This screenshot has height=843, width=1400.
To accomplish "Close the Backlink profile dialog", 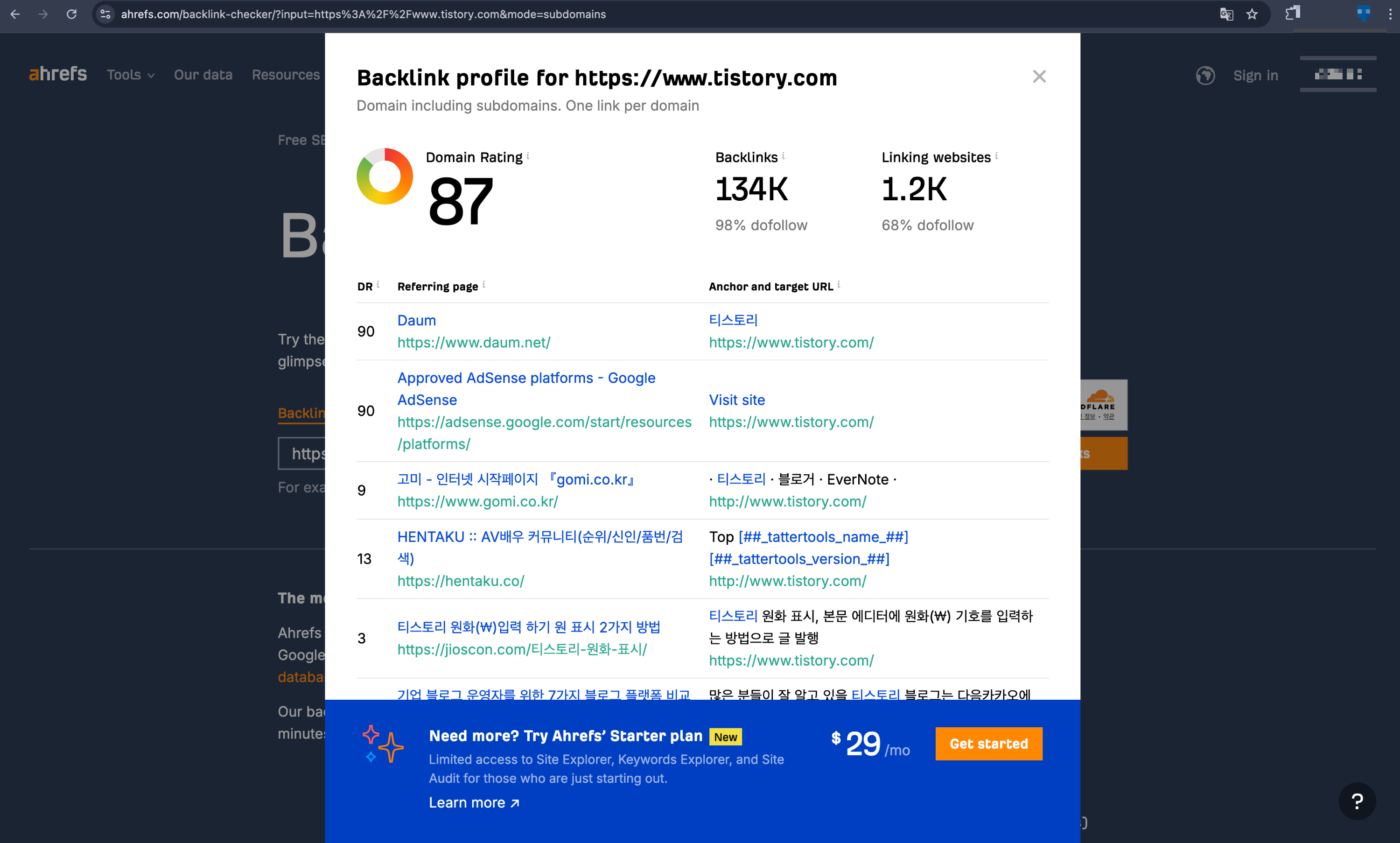I will point(1039,77).
